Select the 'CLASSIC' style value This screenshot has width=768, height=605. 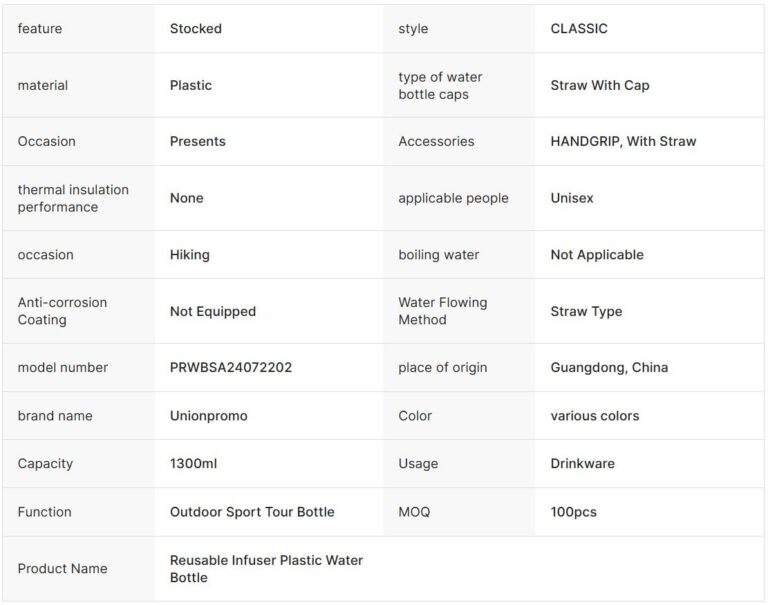click(578, 29)
